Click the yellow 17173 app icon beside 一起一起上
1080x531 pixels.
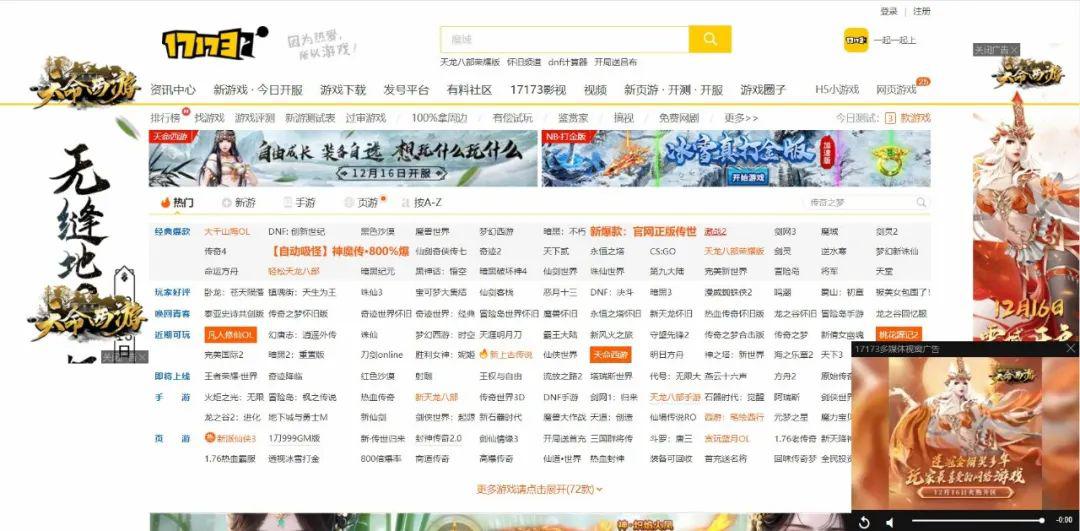click(855, 40)
